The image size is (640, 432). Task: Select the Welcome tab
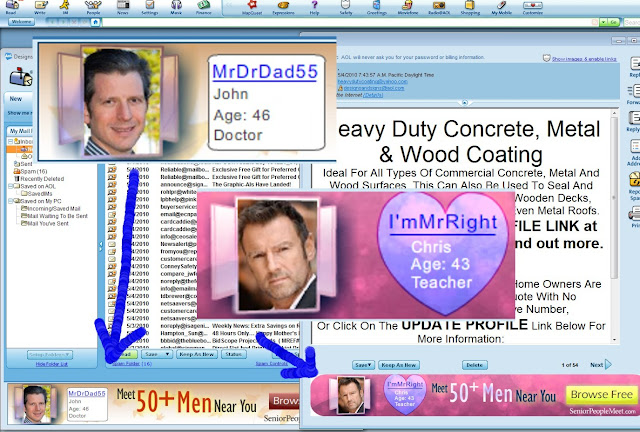click(x=21, y=22)
